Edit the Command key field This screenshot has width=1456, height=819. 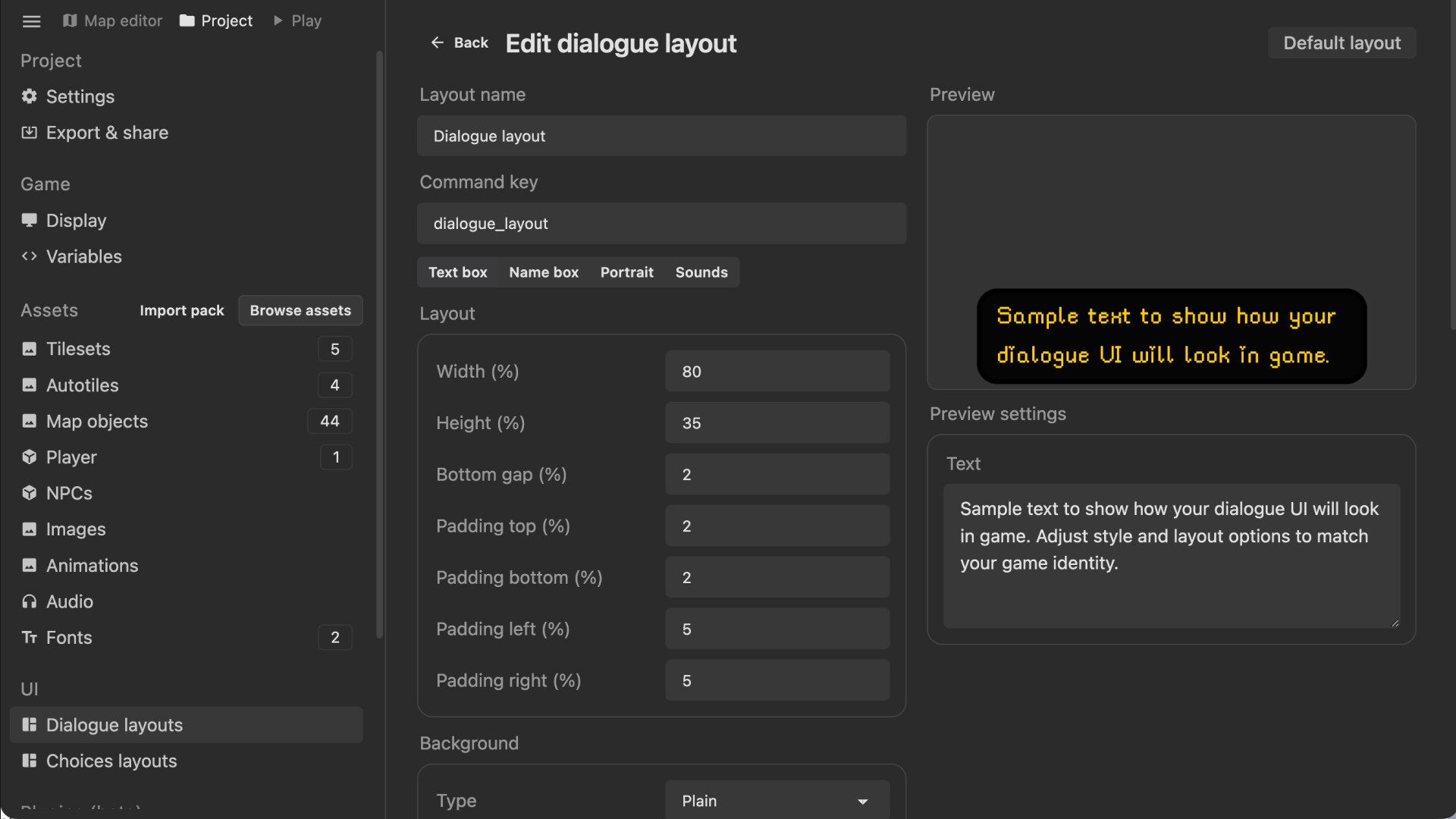661,224
